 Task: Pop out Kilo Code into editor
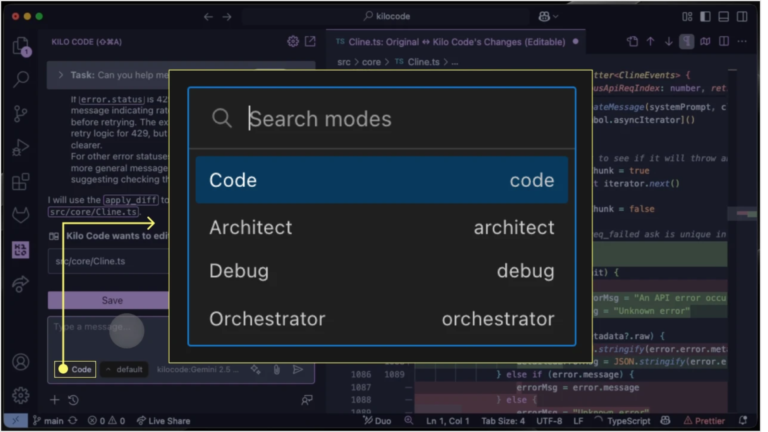click(311, 42)
